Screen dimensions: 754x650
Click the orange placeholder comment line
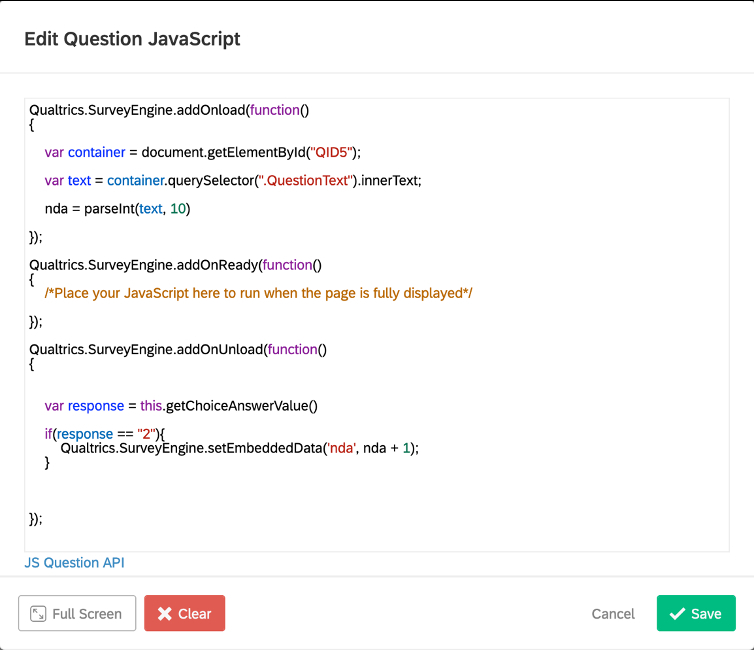point(258,293)
